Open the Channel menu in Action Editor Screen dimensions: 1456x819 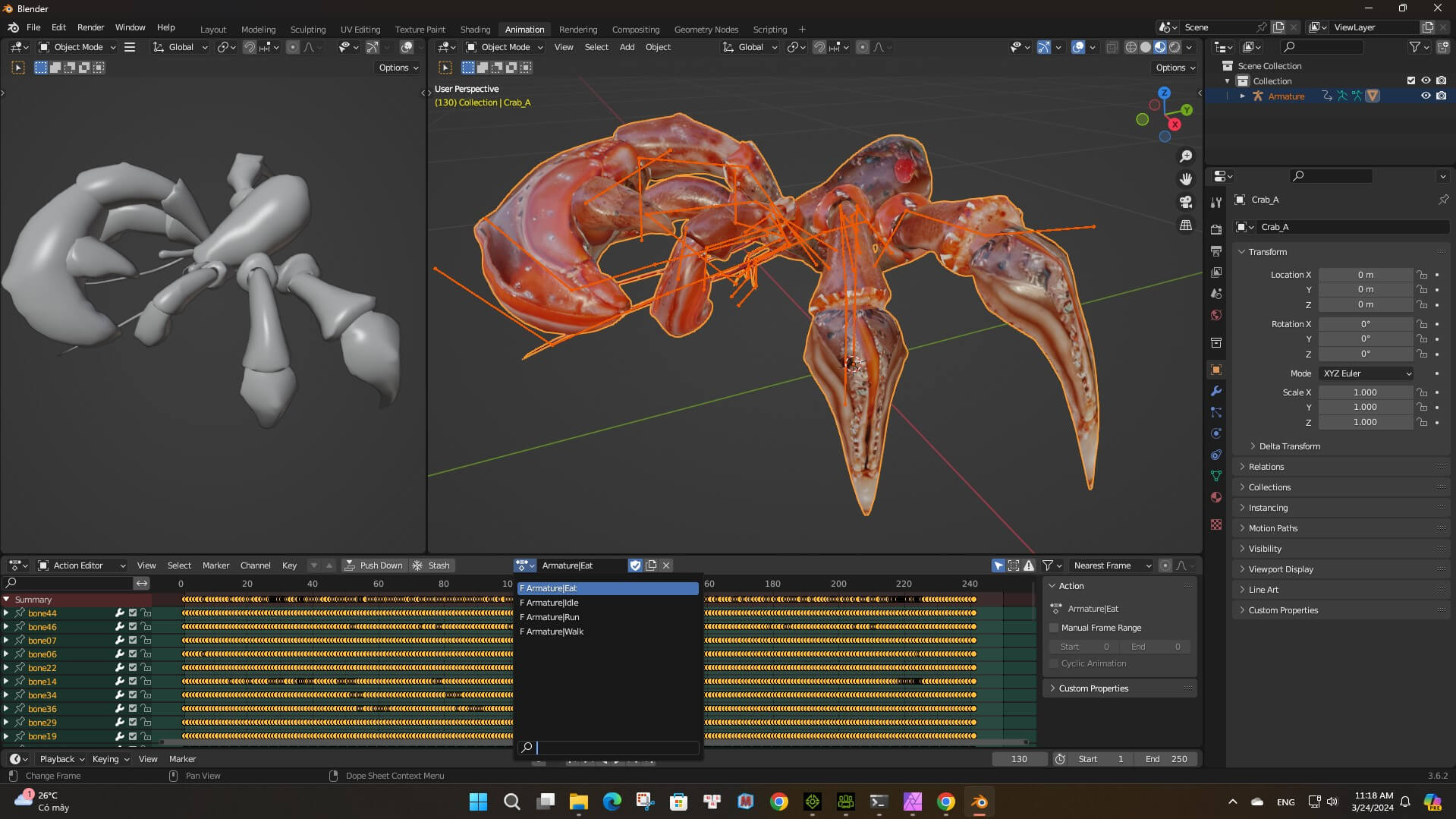tap(255, 565)
